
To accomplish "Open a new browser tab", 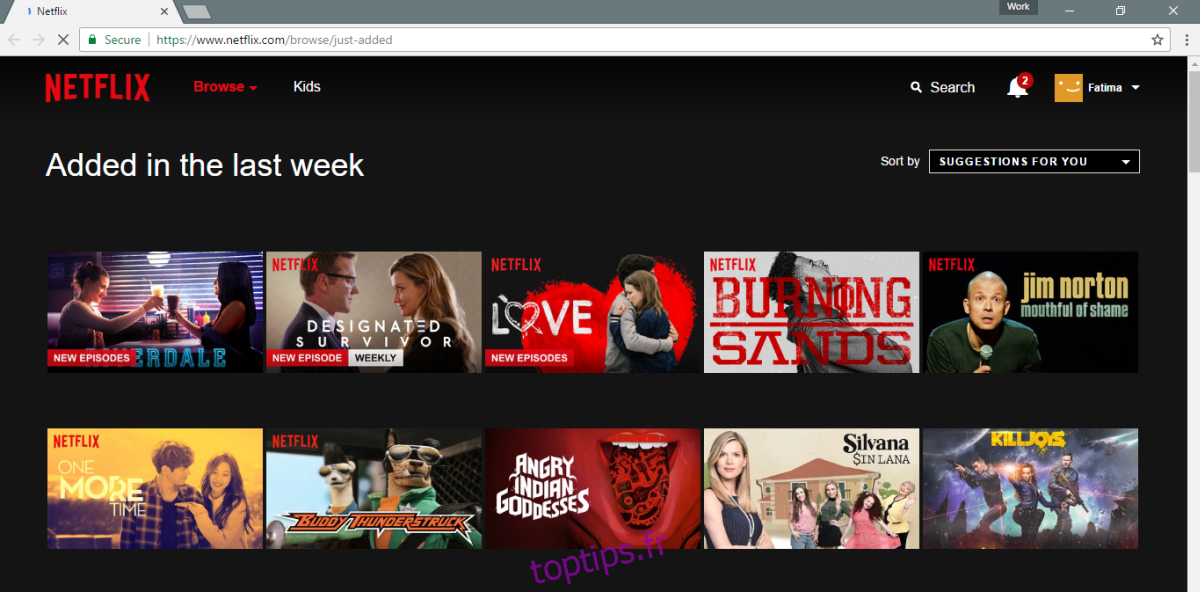I will click(196, 12).
